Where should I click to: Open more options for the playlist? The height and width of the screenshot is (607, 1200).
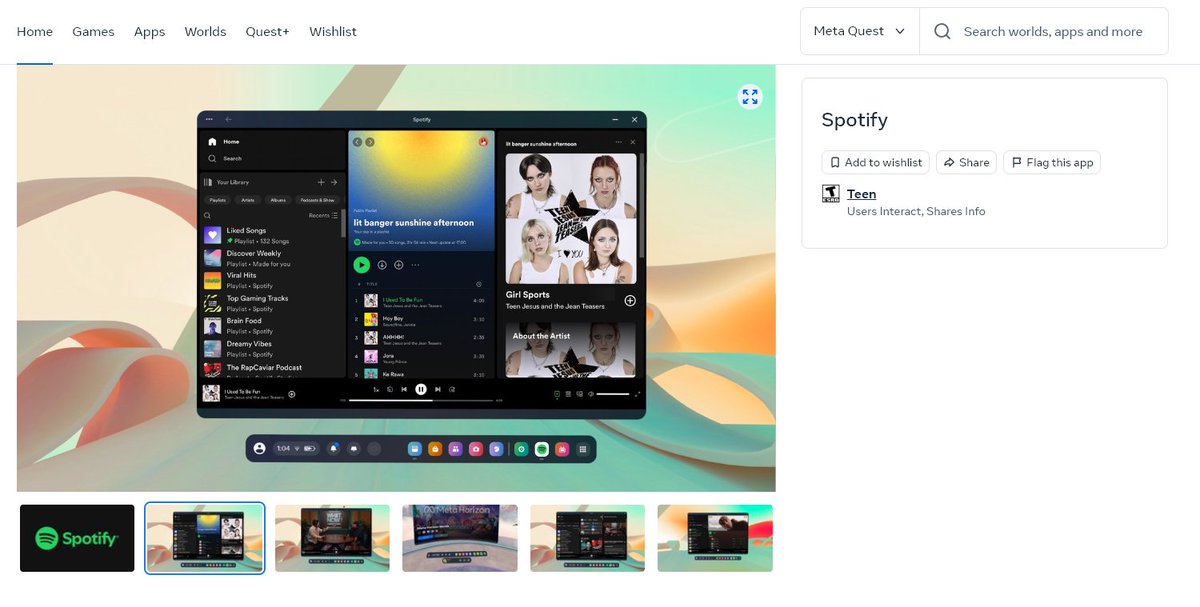pyautogui.click(x=415, y=264)
